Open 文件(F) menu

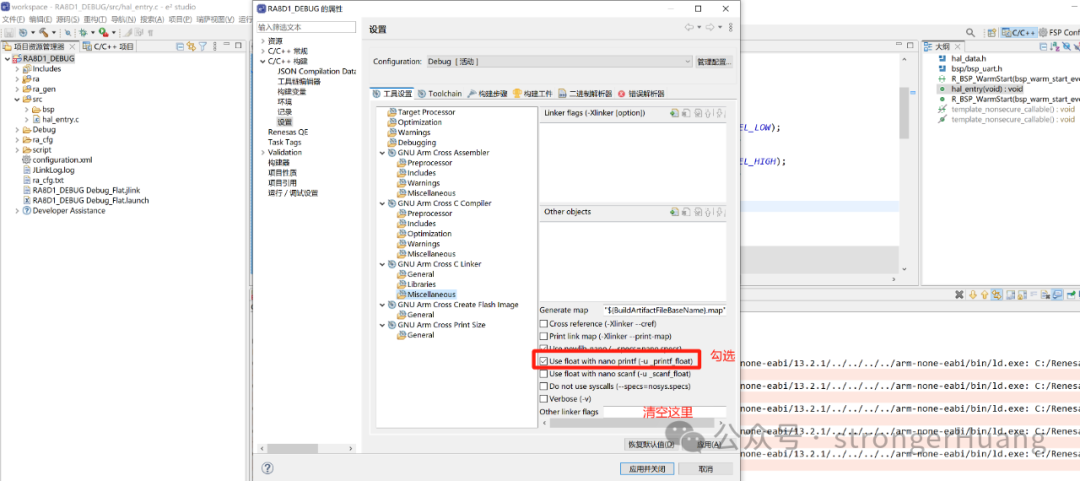click(x=14, y=19)
